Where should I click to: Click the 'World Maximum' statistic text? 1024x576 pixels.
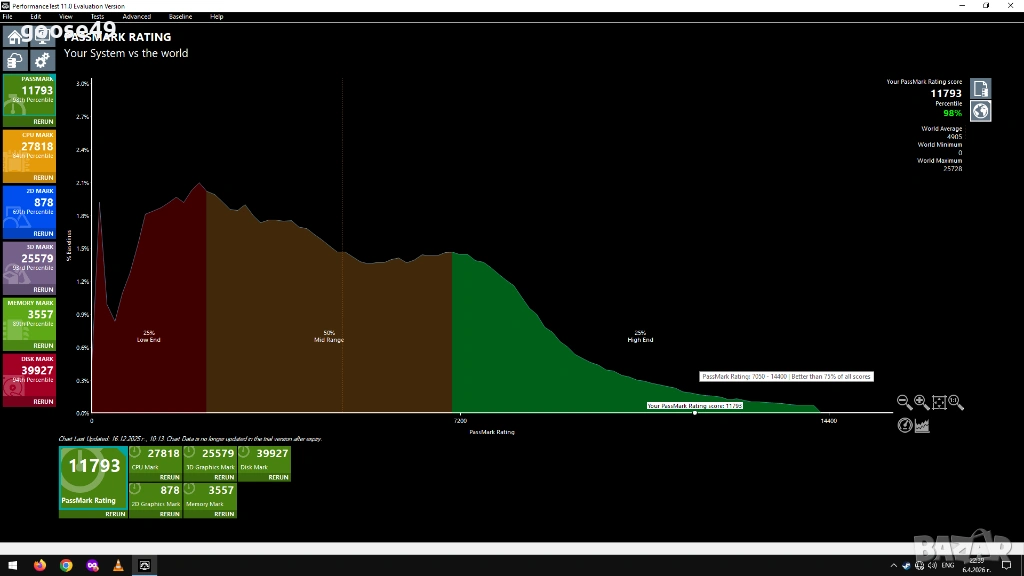(x=939, y=161)
